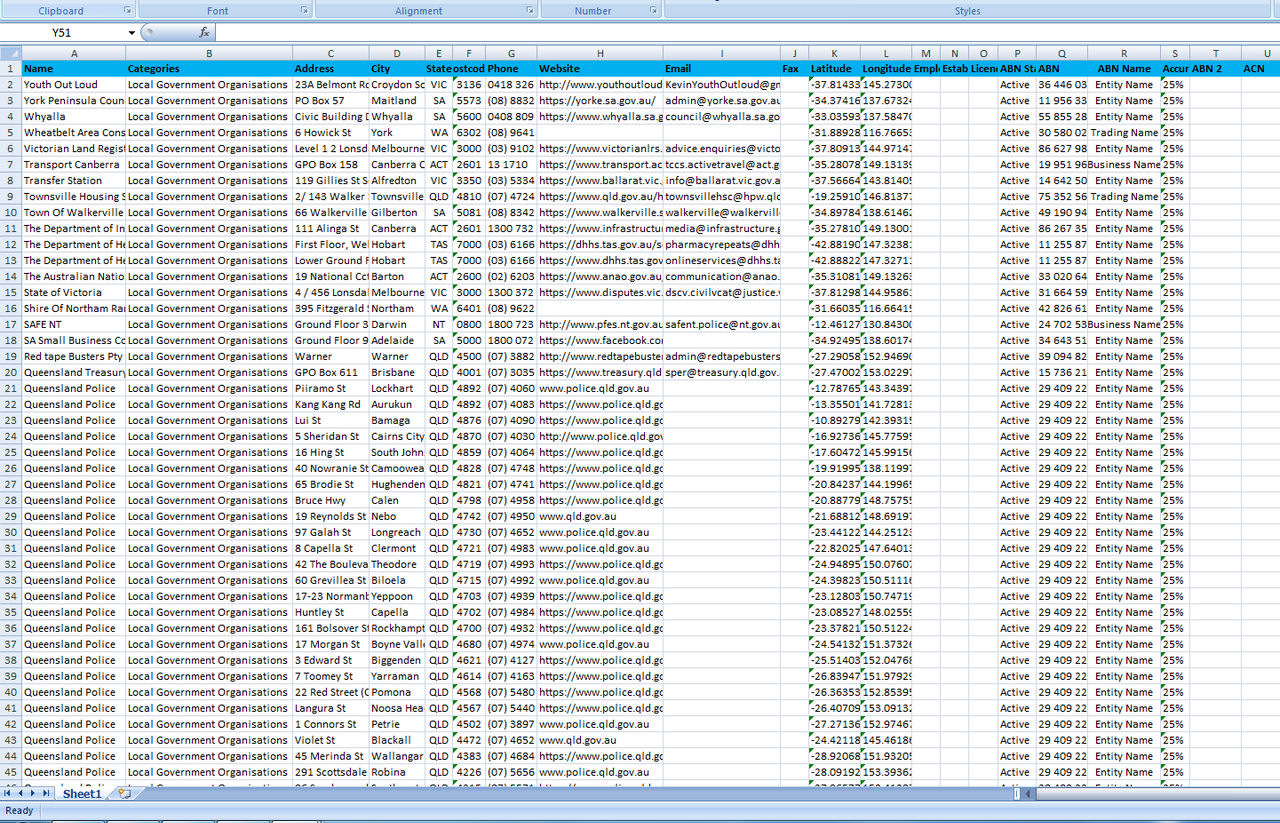Switch to the Sheet1 tab

[82, 793]
